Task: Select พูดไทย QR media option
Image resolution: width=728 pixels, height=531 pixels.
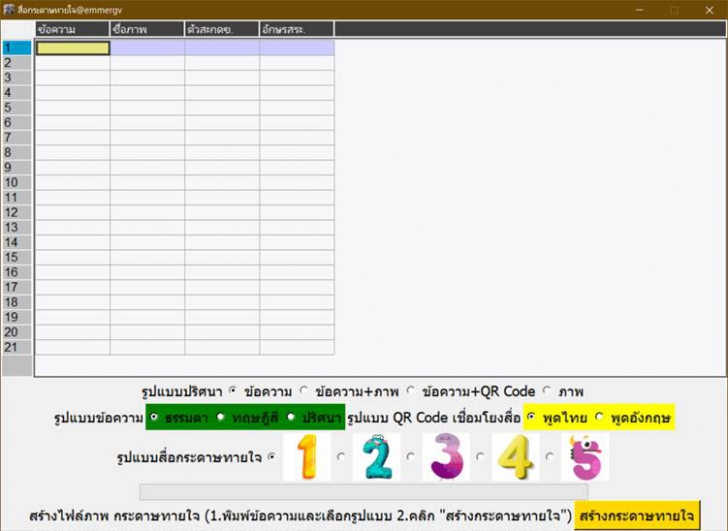Action: 531,417
